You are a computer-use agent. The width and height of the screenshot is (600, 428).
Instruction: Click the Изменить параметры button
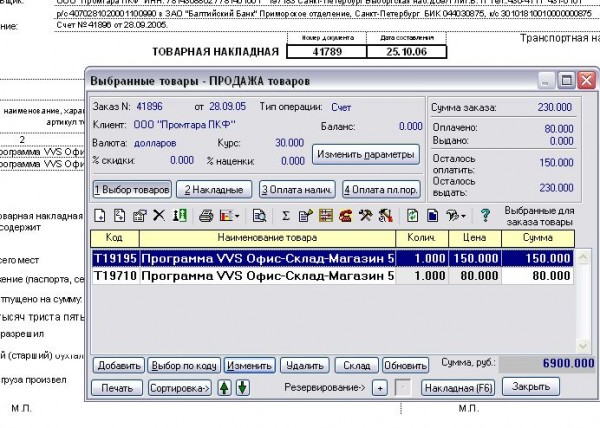(x=364, y=155)
